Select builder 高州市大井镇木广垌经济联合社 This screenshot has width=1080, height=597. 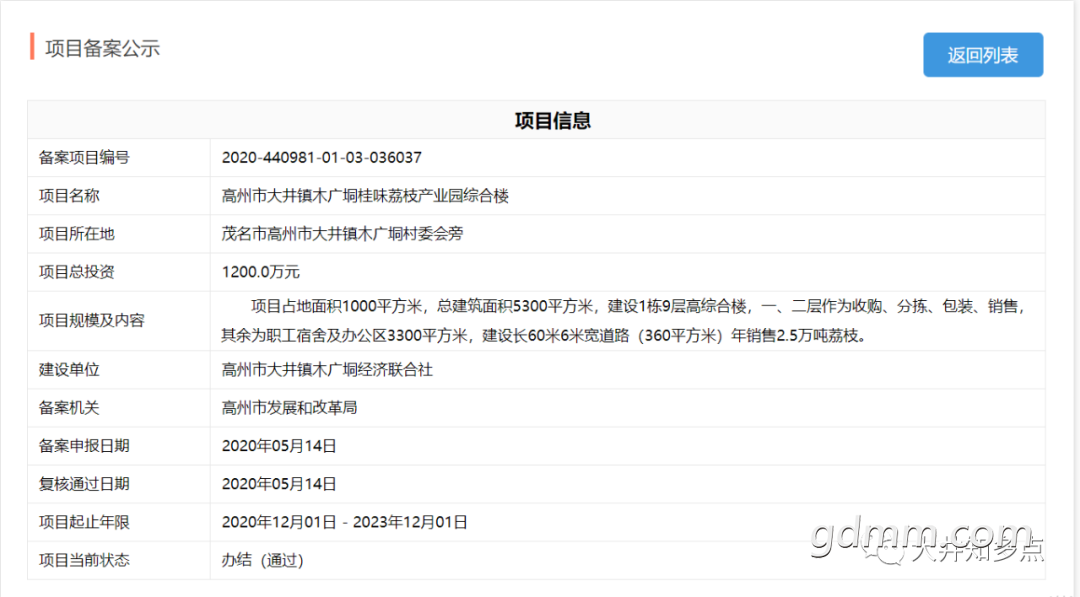click(x=327, y=370)
